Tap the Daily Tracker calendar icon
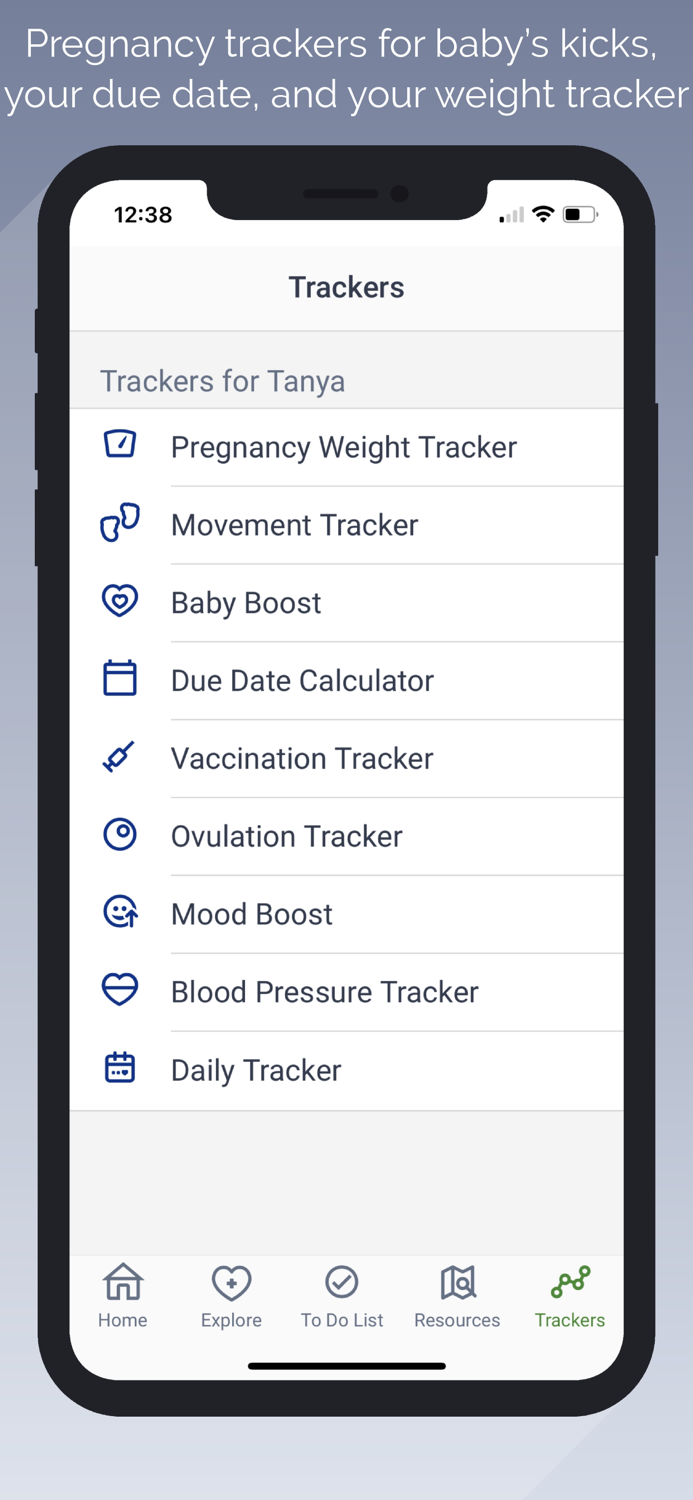Viewport: 693px width, 1500px height. (120, 1068)
